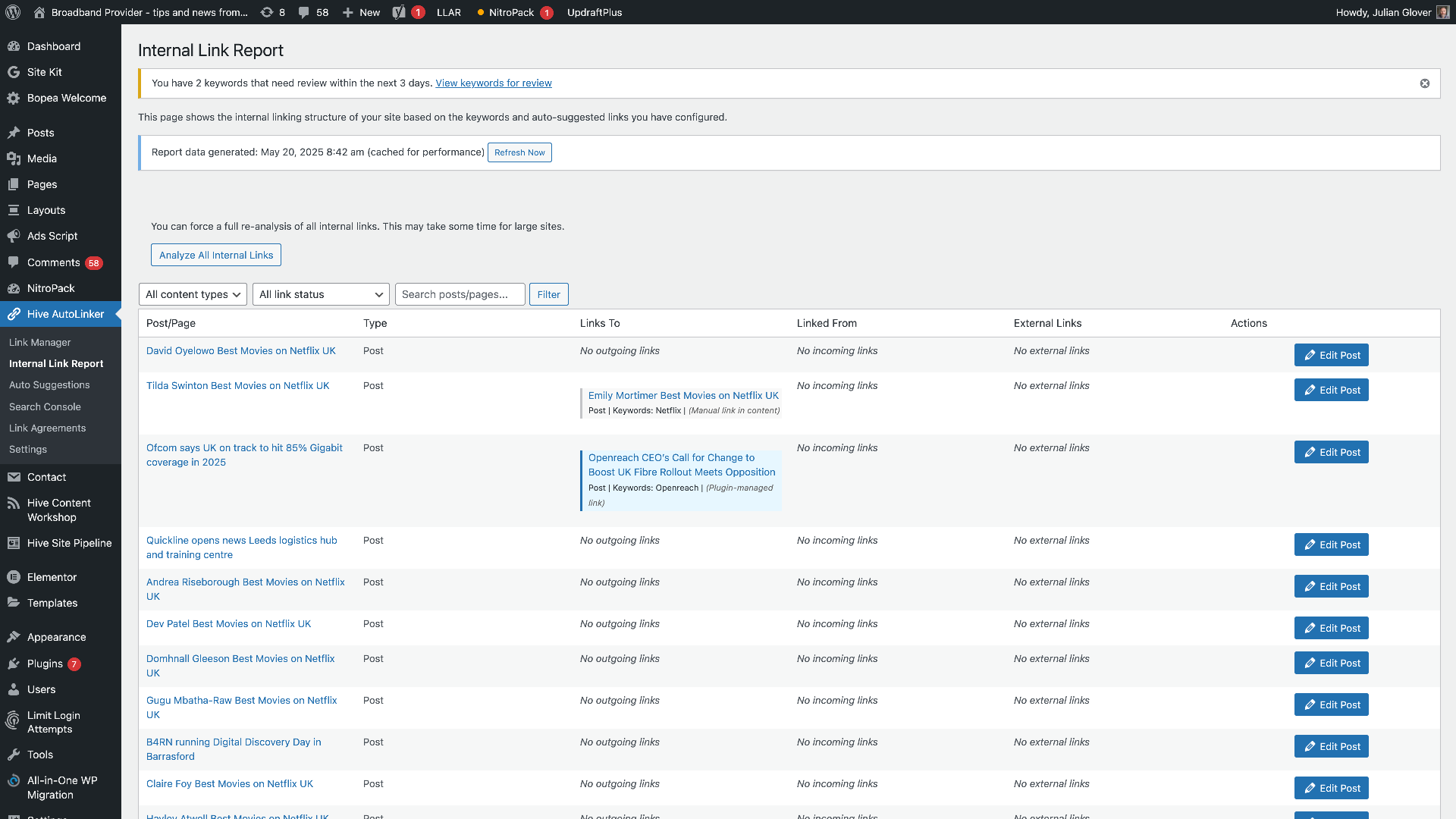Click the Dashboard icon in the sidebar
The height and width of the screenshot is (819, 1456).
click(x=14, y=46)
